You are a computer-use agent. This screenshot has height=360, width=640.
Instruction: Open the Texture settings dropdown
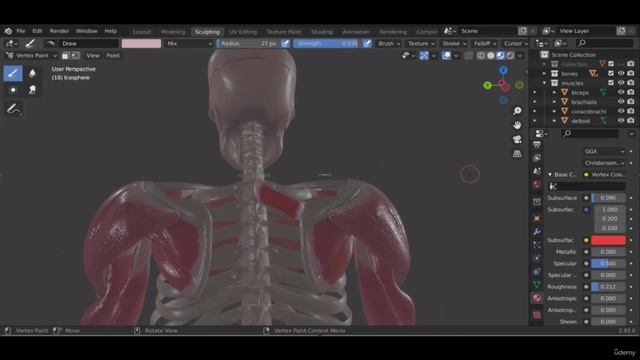[x=421, y=43]
